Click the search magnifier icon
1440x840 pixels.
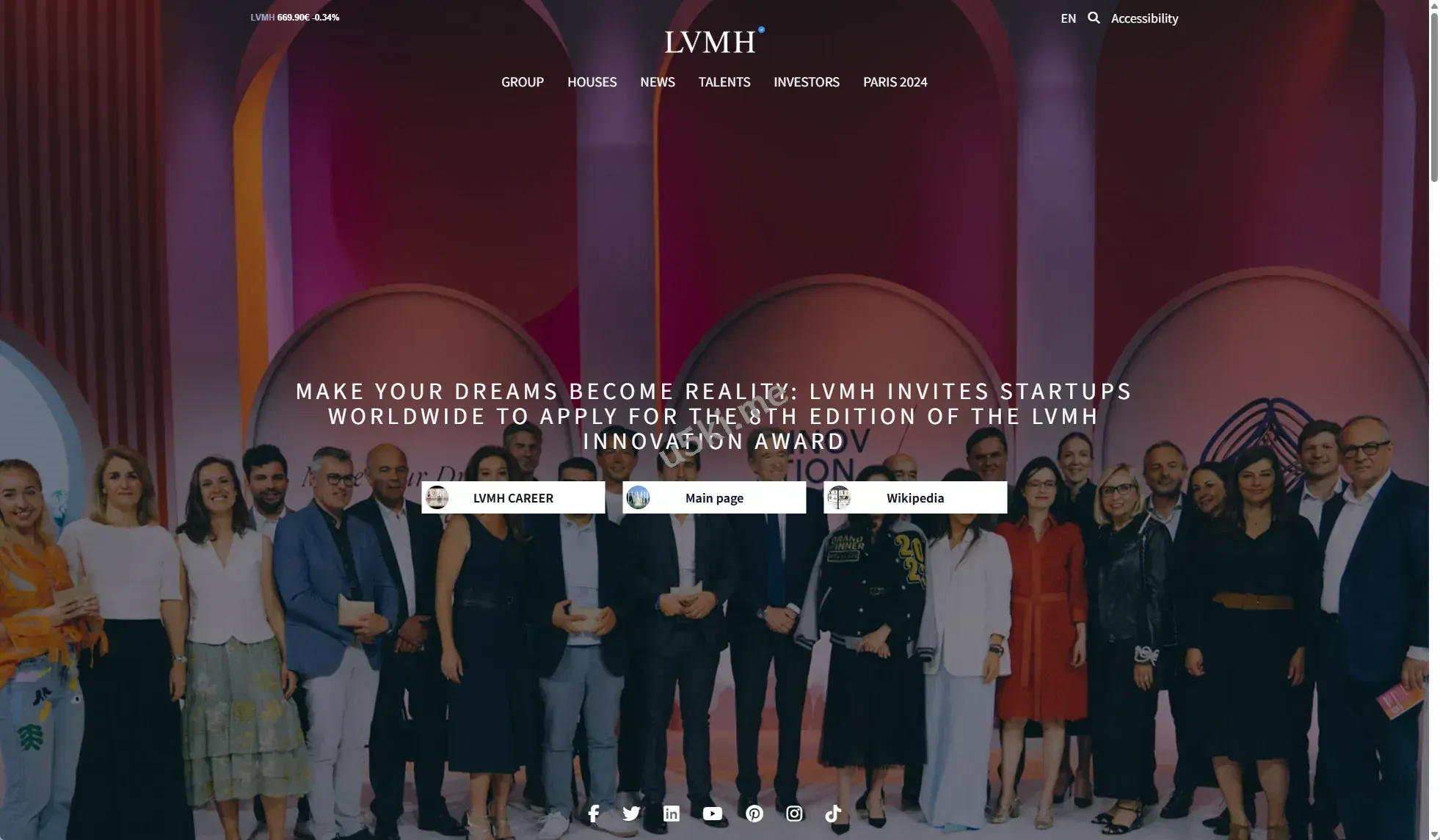(1094, 18)
